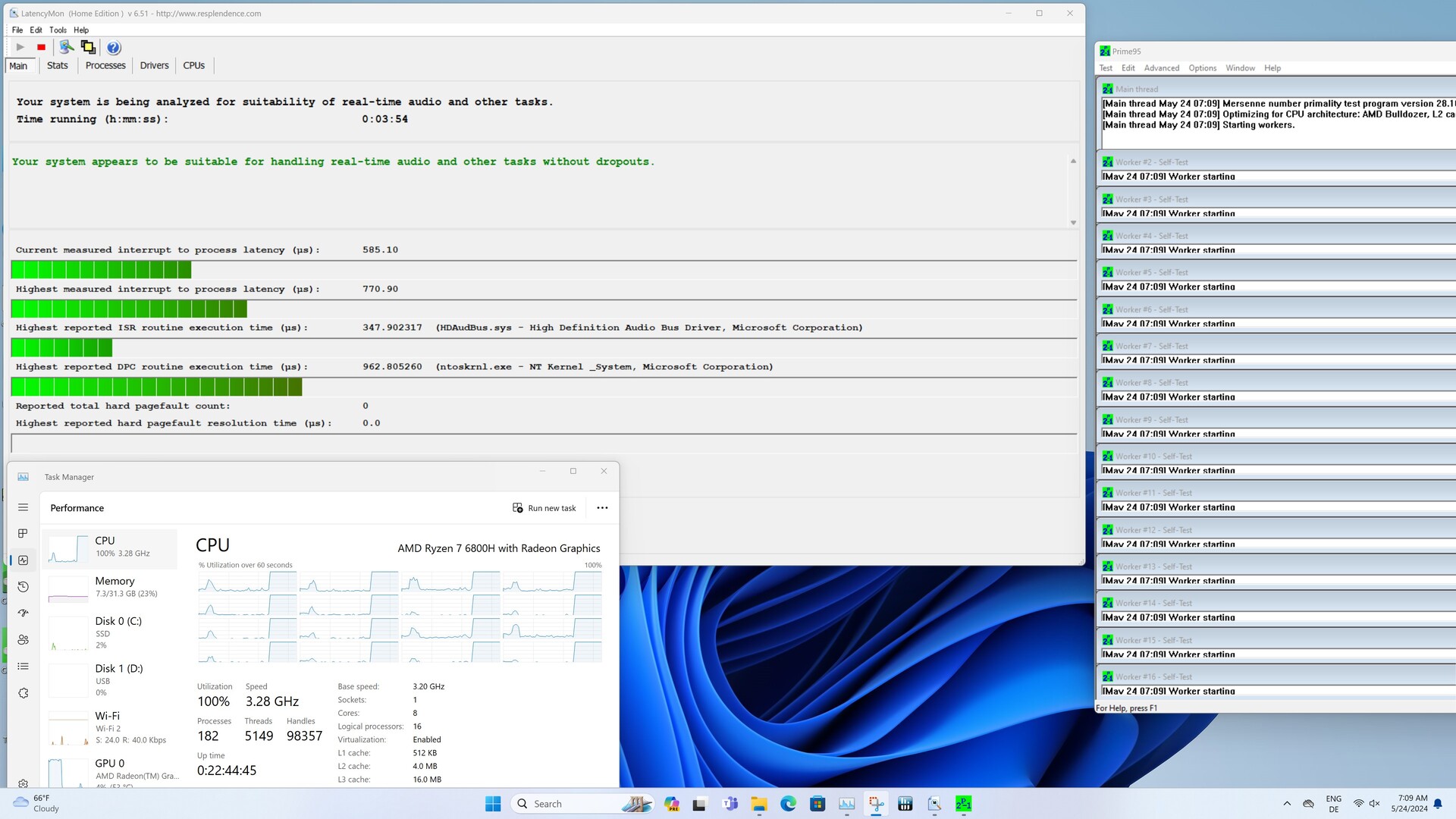This screenshot has width=1456, height=819.
Task: Click scroll down arrow in status message box
Action: [1073, 222]
